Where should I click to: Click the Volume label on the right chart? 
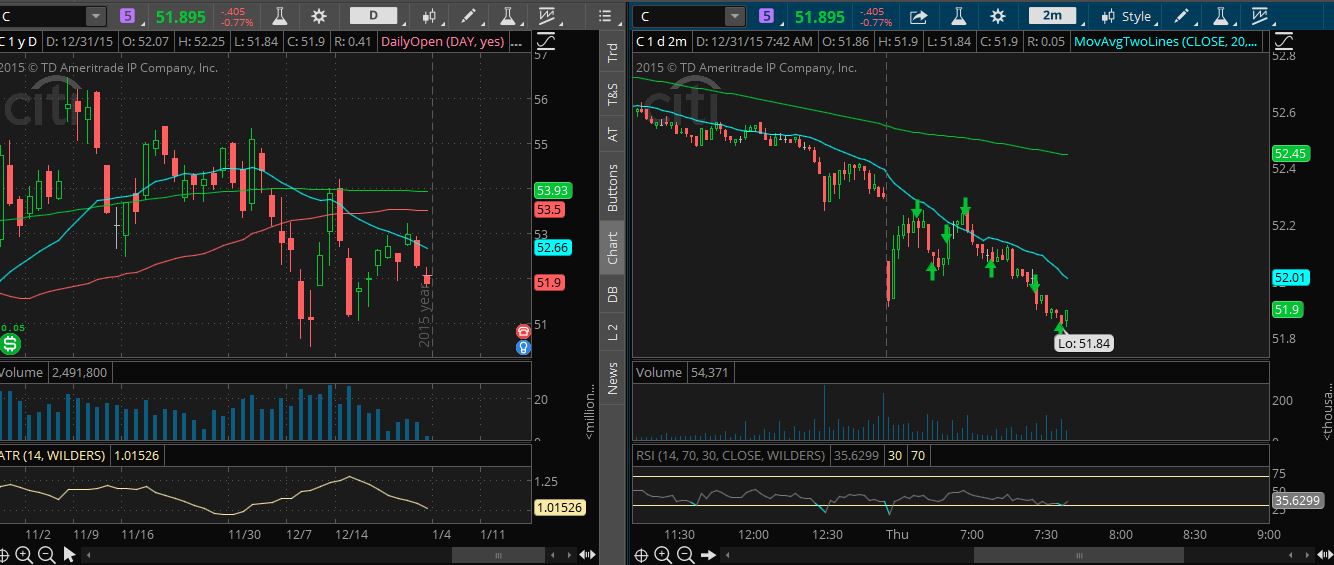coord(659,372)
